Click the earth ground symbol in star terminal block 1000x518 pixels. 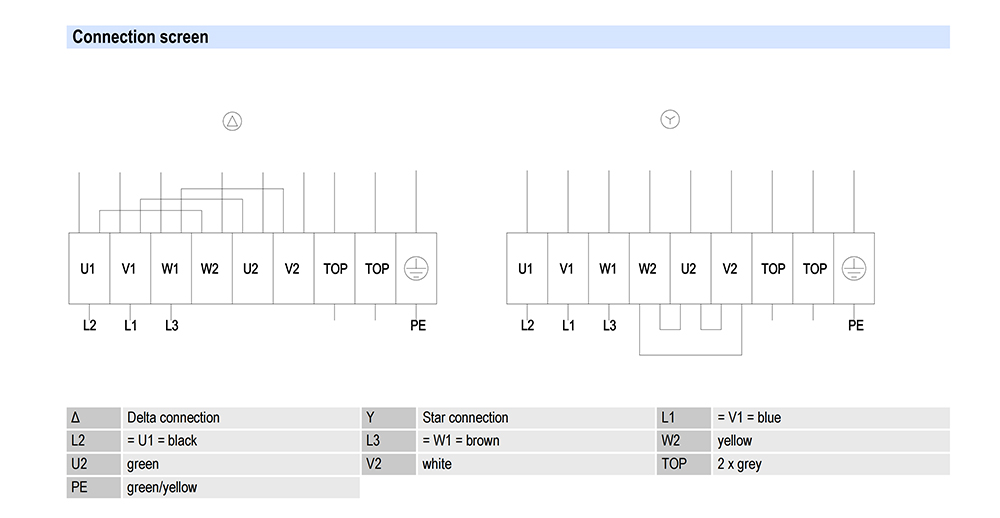[854, 268]
